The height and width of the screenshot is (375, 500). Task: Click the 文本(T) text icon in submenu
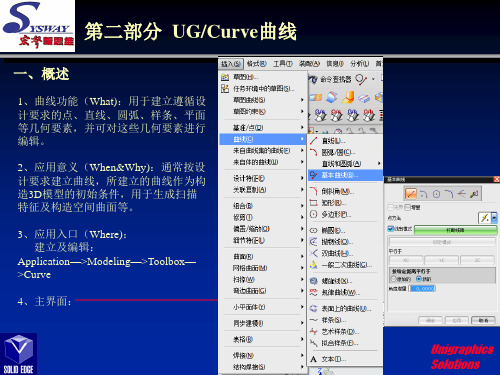pyautogui.click(x=313, y=359)
